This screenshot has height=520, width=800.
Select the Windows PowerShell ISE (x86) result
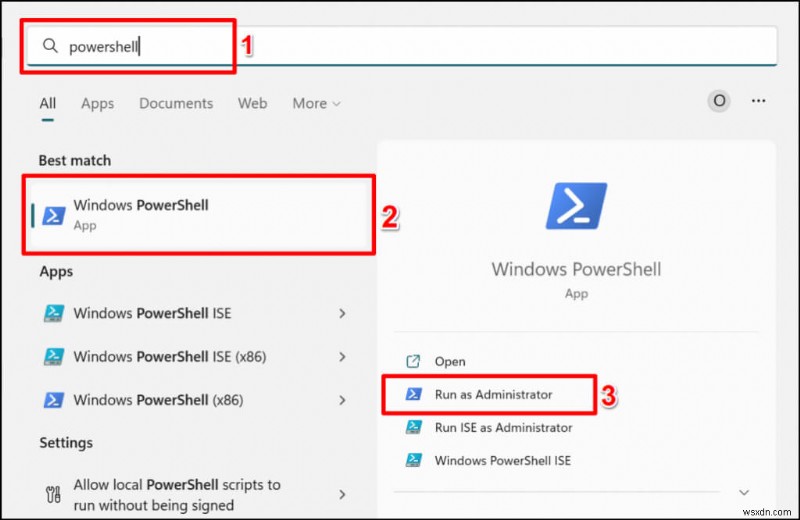tap(194, 356)
